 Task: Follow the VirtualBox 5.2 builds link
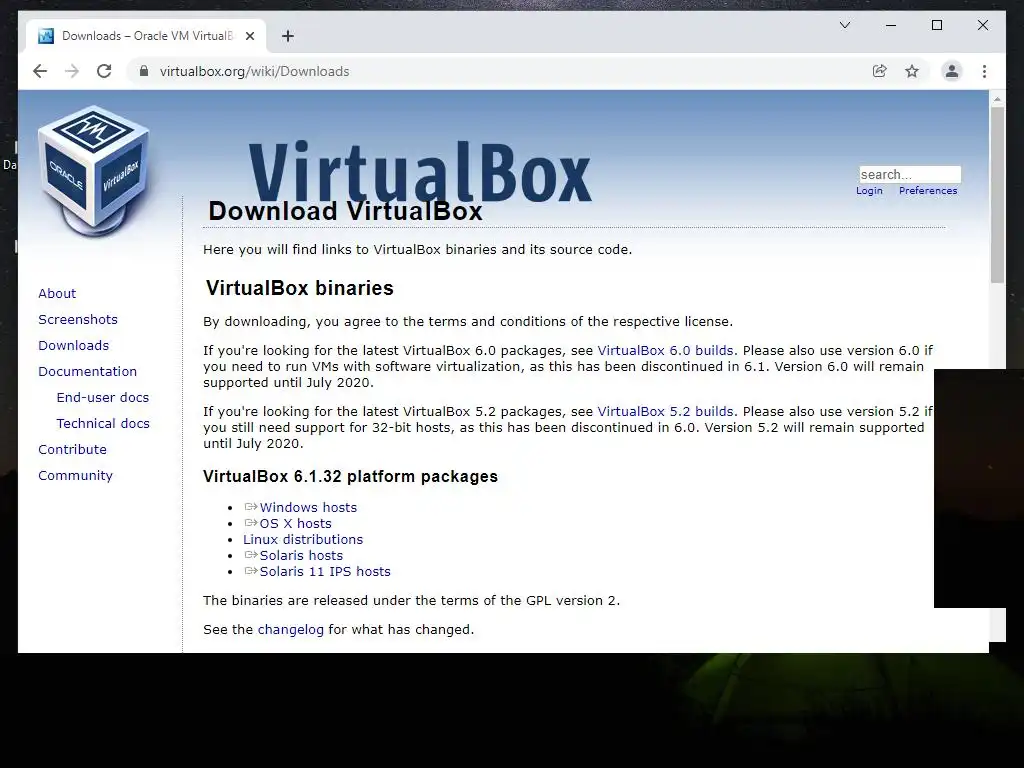(x=665, y=412)
